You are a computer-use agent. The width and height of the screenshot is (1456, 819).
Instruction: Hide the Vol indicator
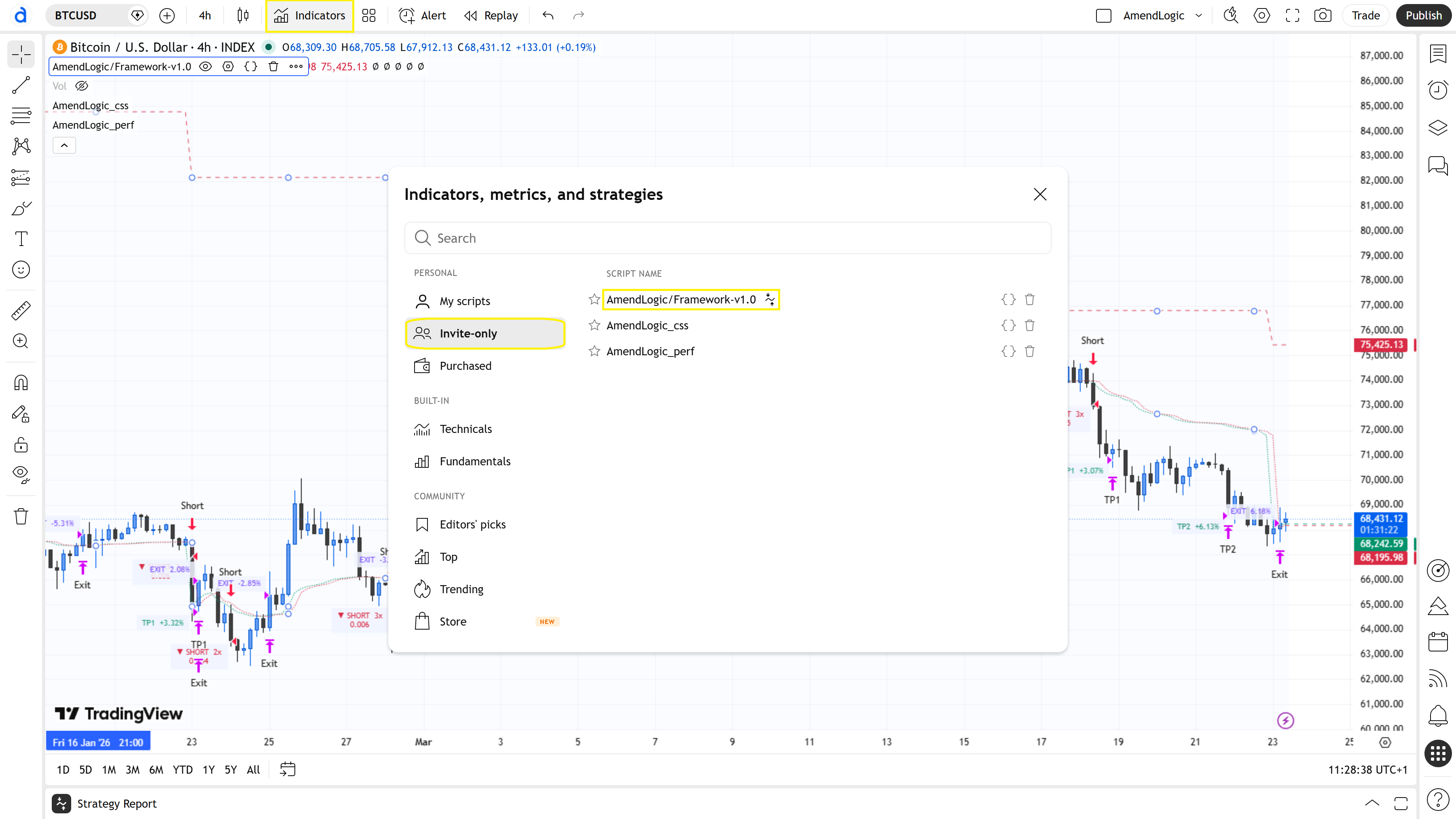click(82, 86)
